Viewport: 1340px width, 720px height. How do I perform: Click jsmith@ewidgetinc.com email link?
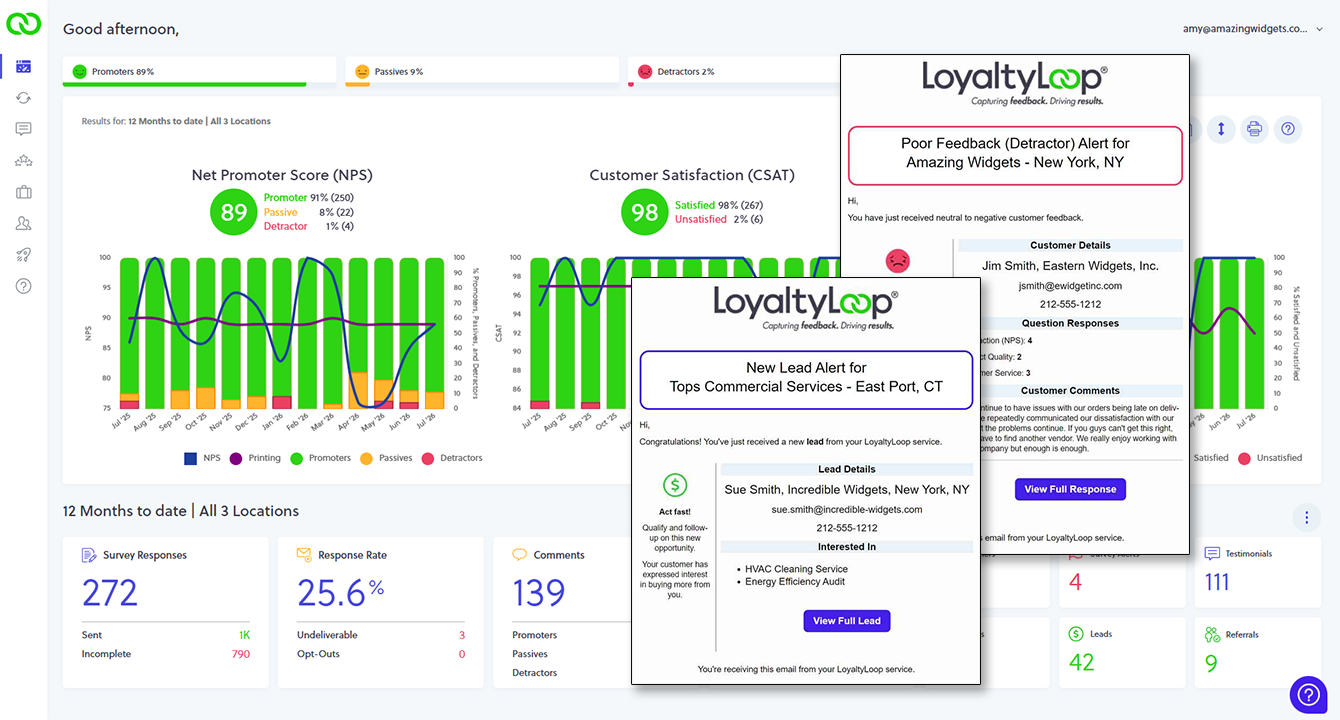(x=1070, y=285)
